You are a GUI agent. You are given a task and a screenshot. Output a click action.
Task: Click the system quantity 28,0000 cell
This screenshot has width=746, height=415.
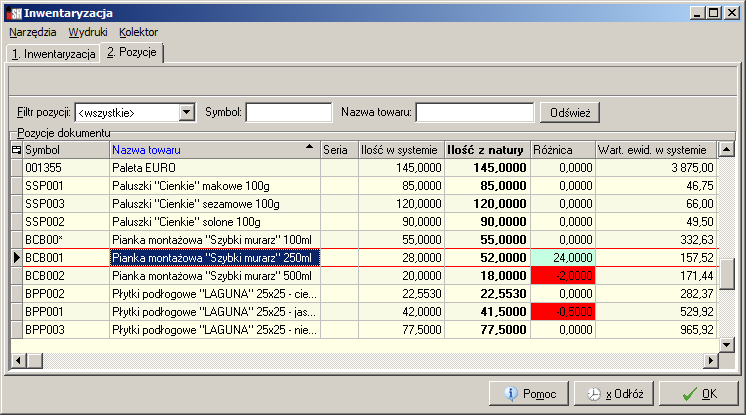(x=402, y=258)
